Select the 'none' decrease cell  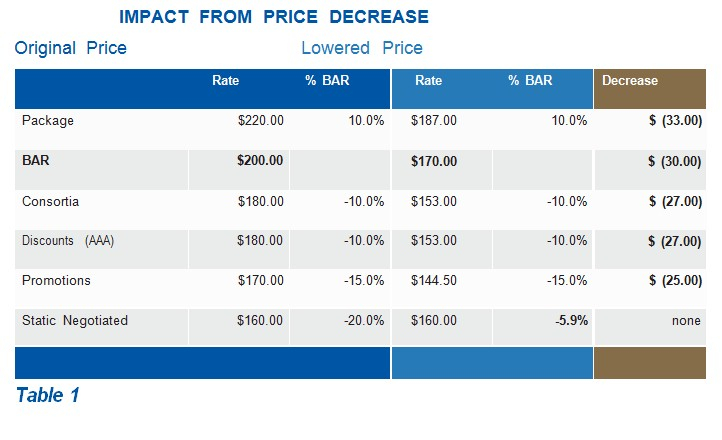coord(686,321)
